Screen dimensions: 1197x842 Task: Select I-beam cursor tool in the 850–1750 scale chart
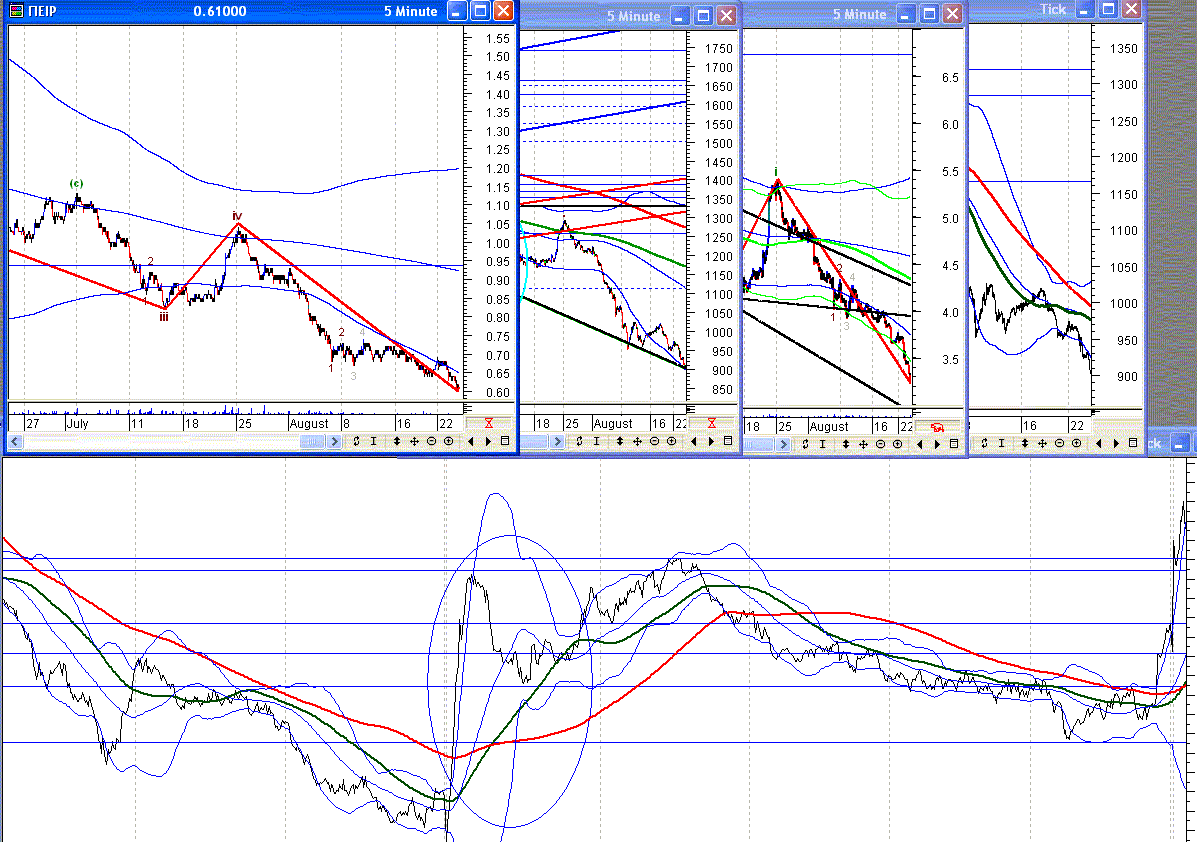596,441
